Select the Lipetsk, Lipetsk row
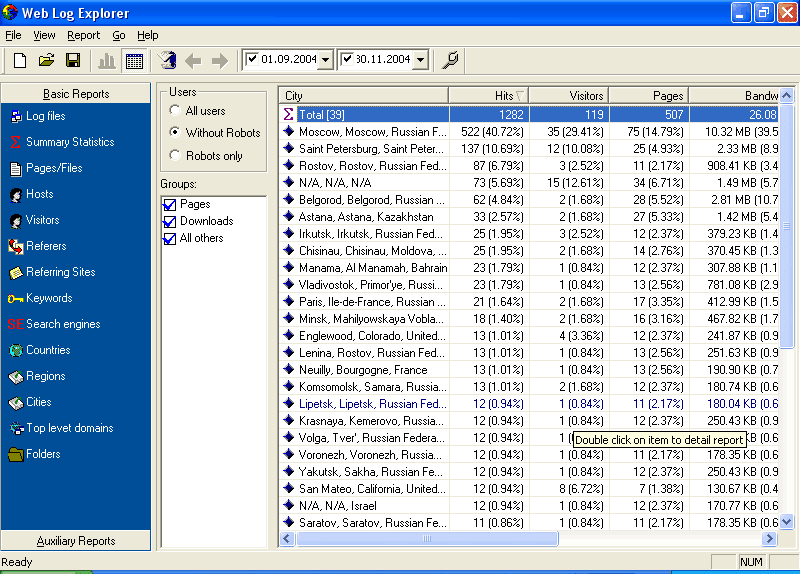 coord(530,404)
